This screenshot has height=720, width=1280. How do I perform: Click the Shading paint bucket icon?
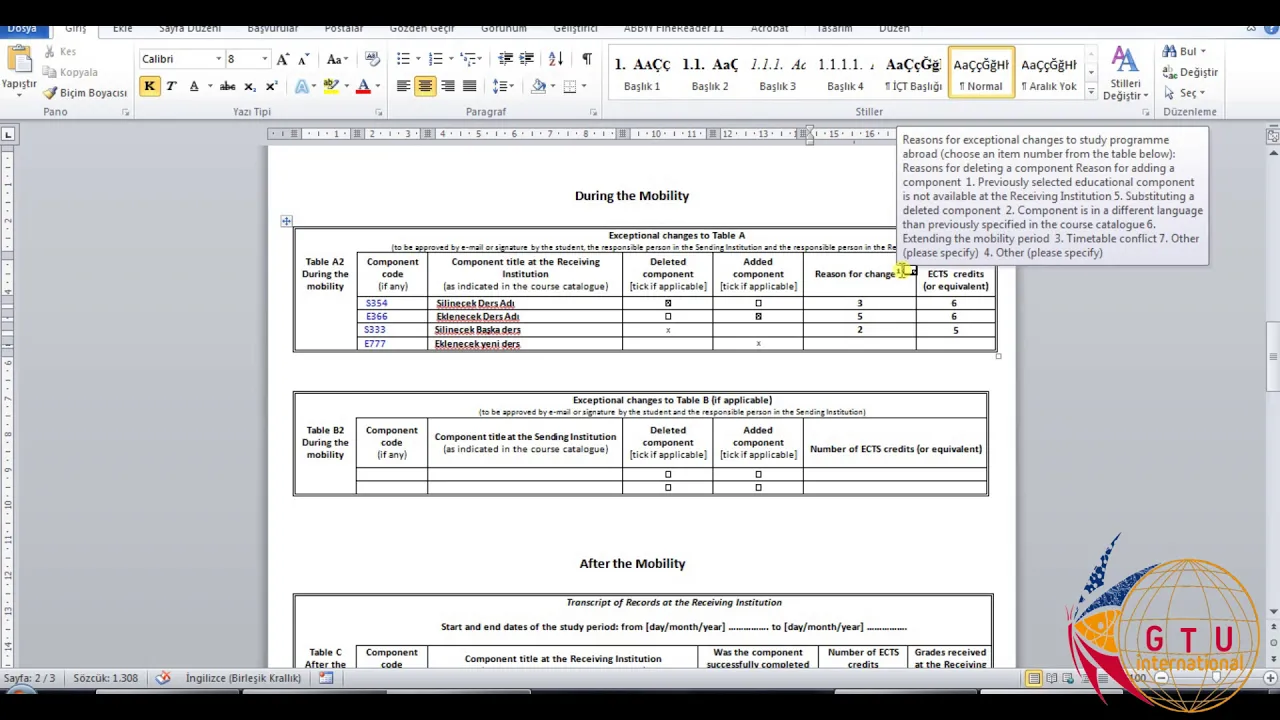click(x=538, y=87)
